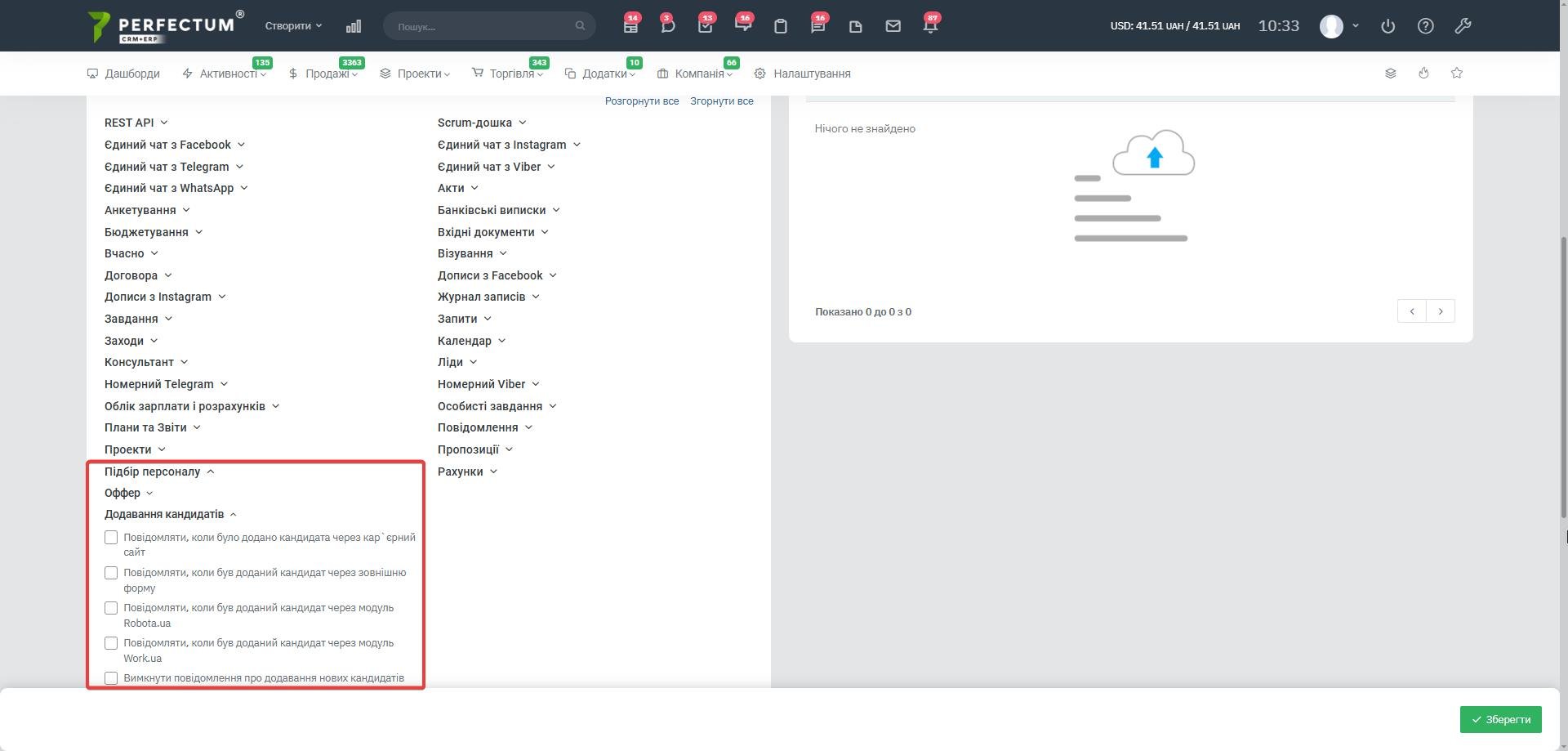Expand the REST API section
Viewport: 1568px width, 751px height.
coord(136,123)
